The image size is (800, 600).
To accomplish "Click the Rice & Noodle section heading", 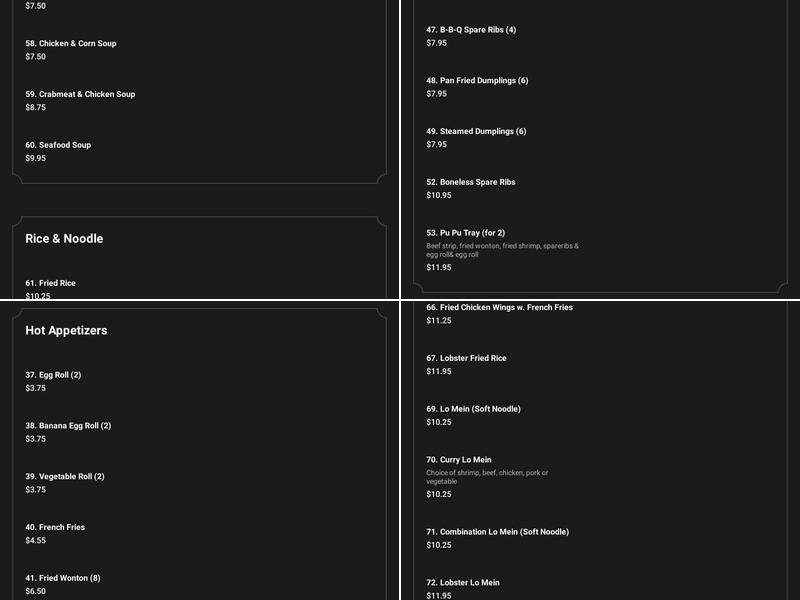I will coord(64,239).
